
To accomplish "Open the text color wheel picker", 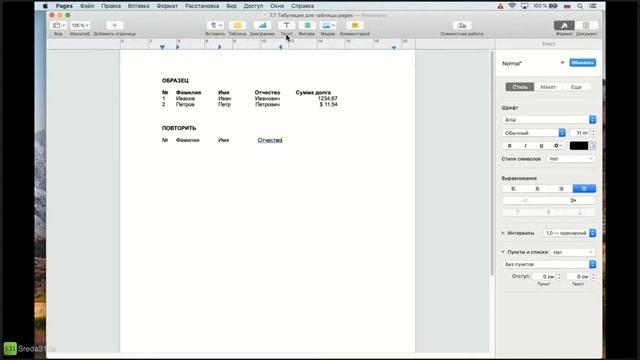I will pyautogui.click(x=592, y=146).
